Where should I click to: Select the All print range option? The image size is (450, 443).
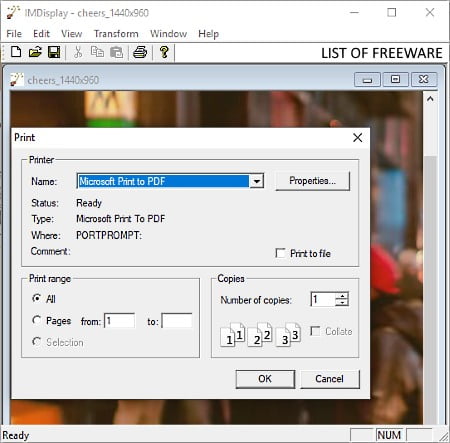(37, 298)
